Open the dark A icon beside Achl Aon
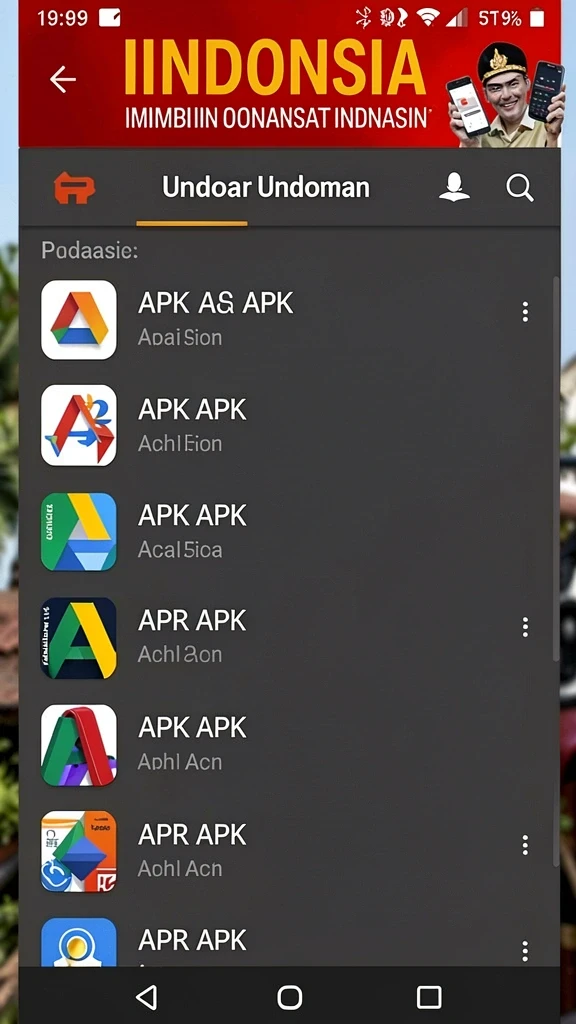Screen dimensions: 576x1024 [x=79, y=639]
